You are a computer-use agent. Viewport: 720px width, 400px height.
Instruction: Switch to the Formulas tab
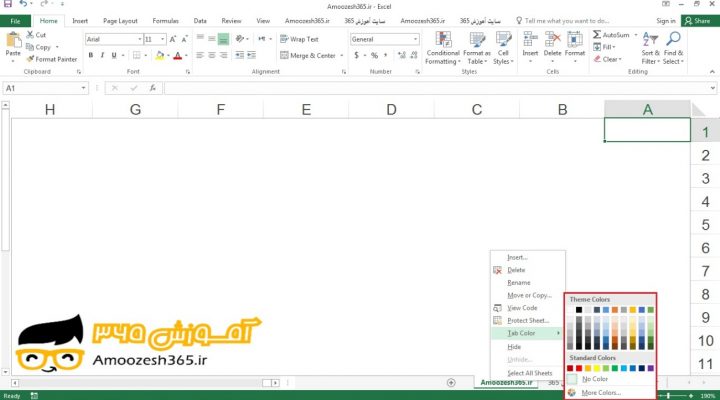click(165, 21)
